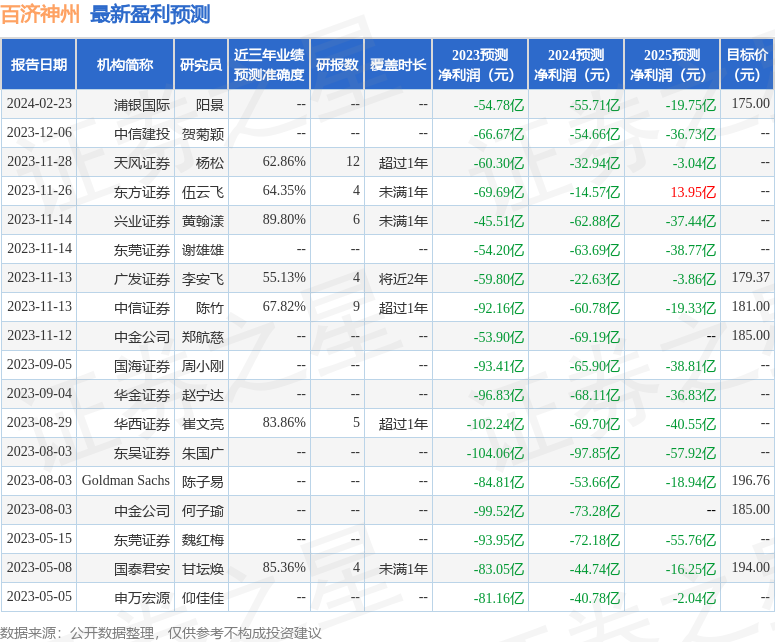
Task: Click researcher 周小刚
Action: point(203,366)
